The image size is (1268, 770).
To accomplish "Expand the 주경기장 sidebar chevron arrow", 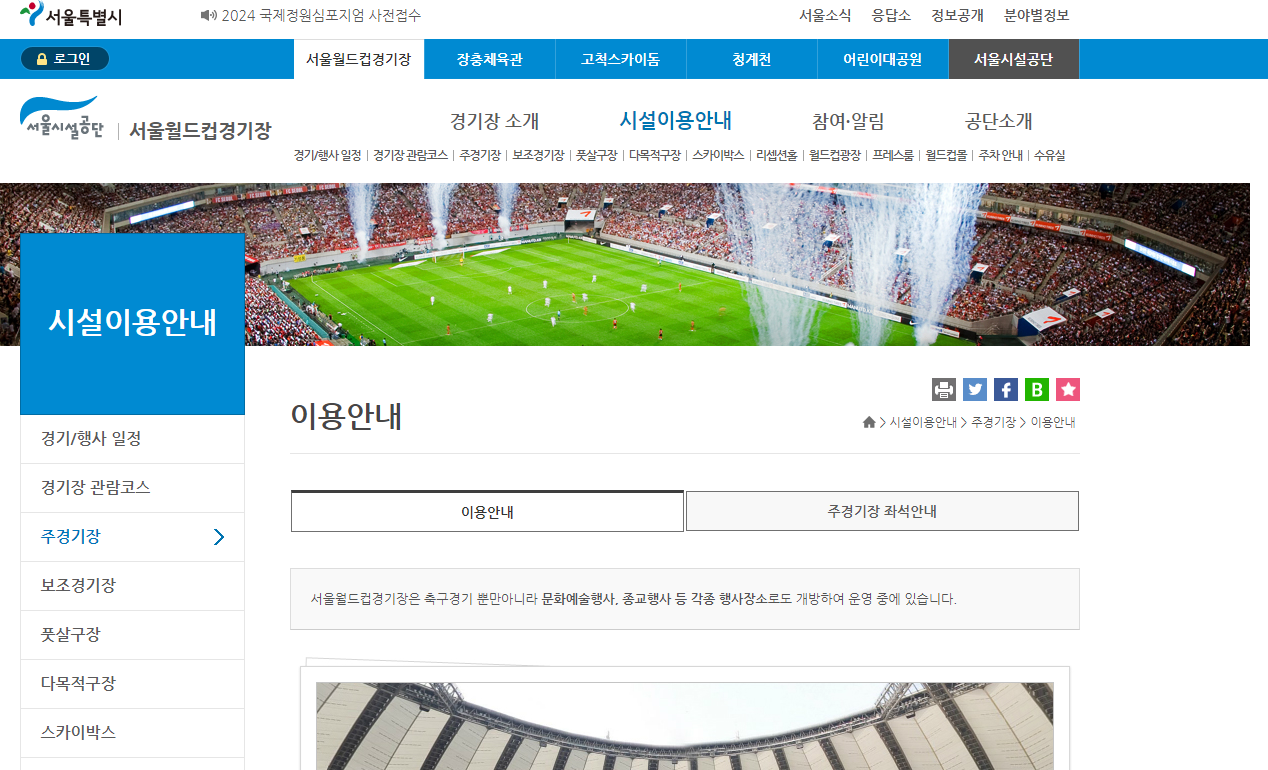I will click(x=220, y=537).
